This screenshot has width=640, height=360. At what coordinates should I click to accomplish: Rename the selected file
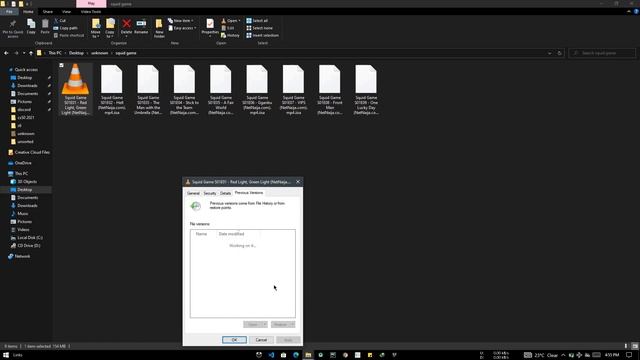click(141, 27)
